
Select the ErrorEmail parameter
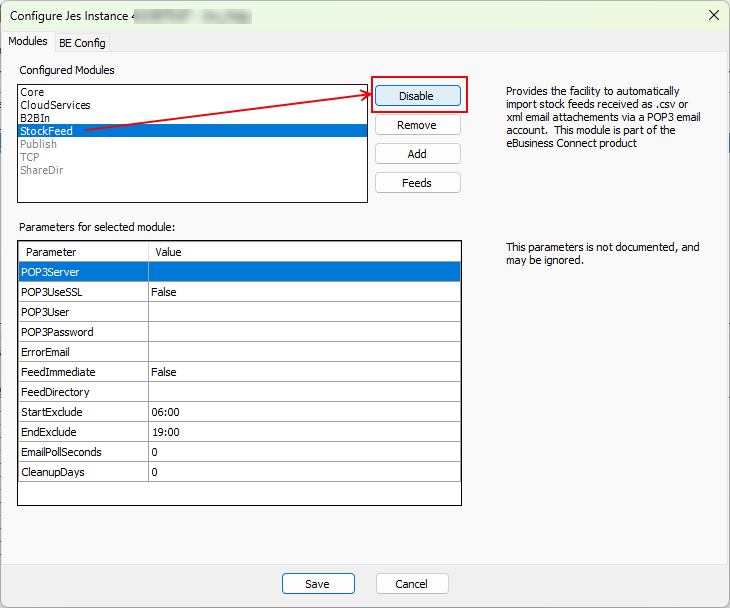coord(83,352)
